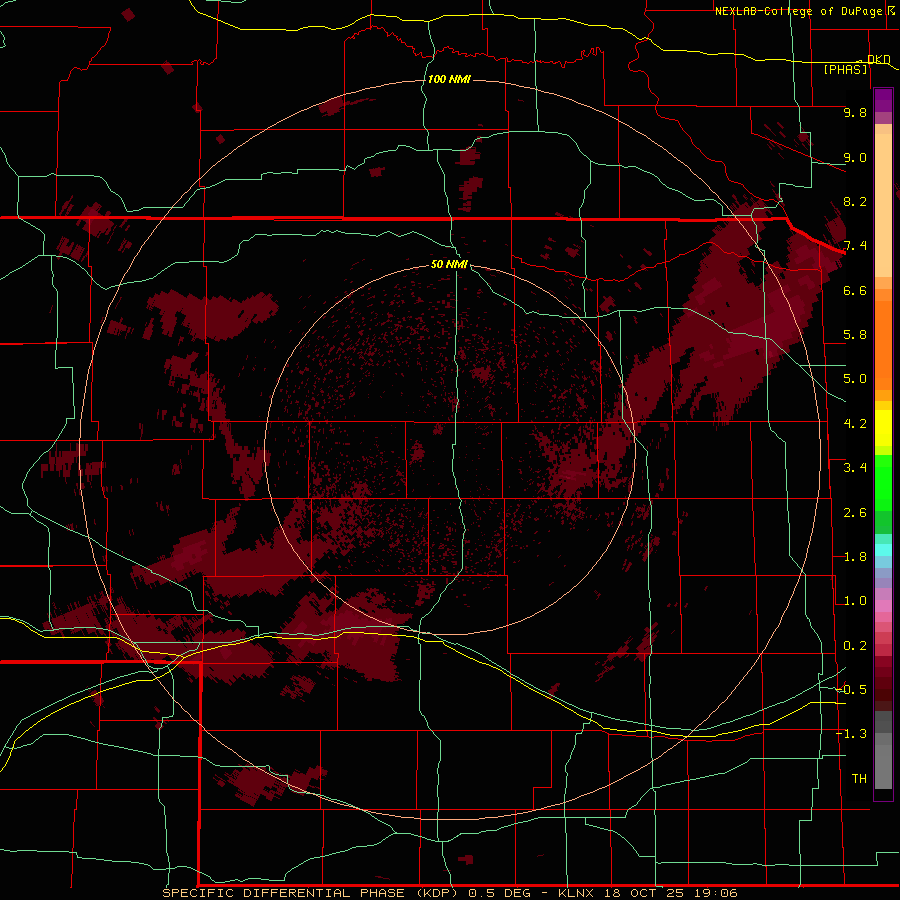Click the 0.2 scale value
The height and width of the screenshot is (900, 900).
tap(855, 646)
